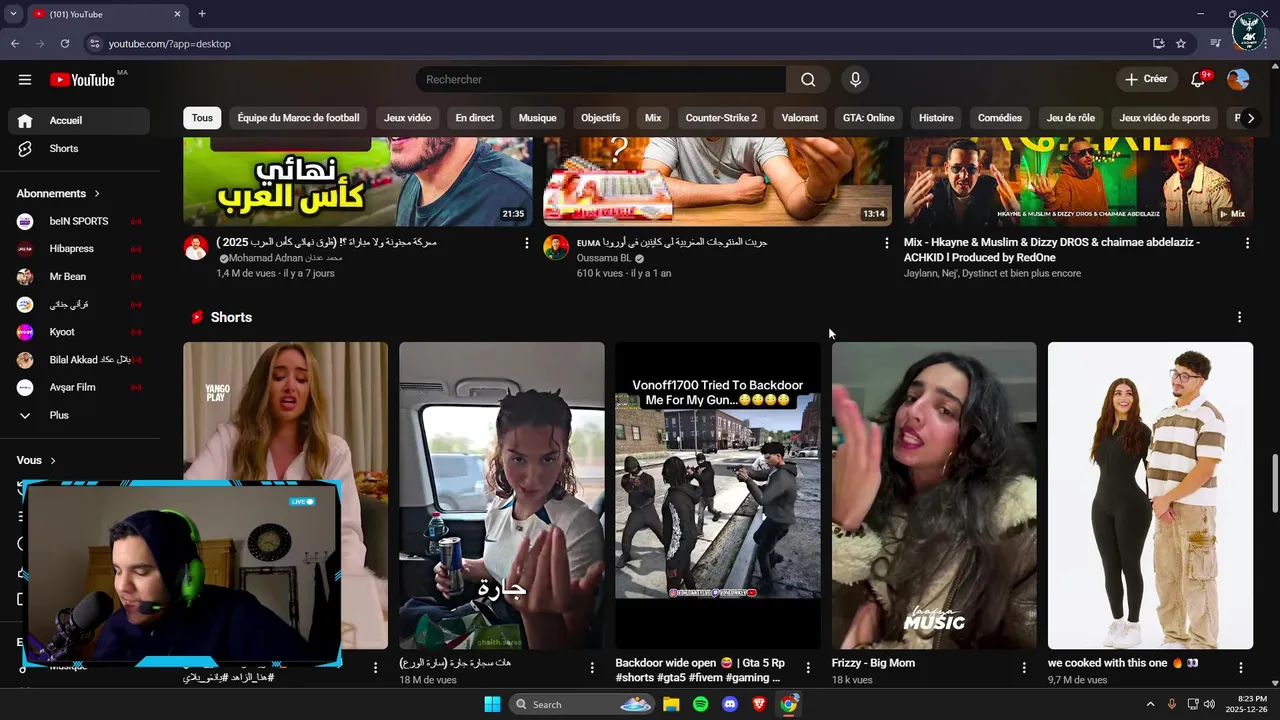Open Mohamad Adnan channel avatar
The height and width of the screenshot is (720, 1280).
[196, 248]
